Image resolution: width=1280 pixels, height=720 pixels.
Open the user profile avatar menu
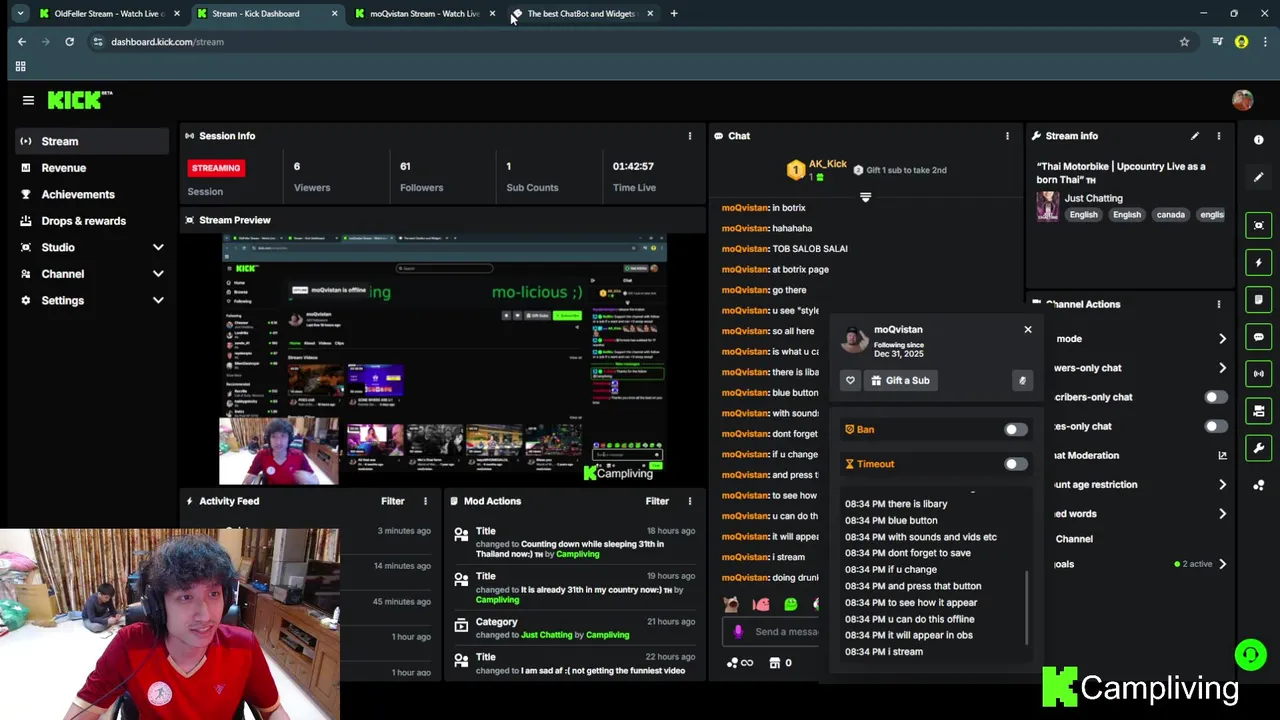(x=1242, y=100)
